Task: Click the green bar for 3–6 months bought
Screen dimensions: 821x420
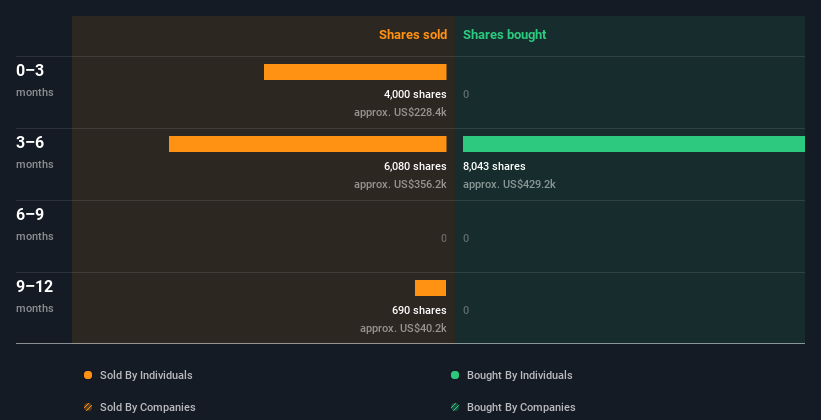Action: [x=634, y=144]
